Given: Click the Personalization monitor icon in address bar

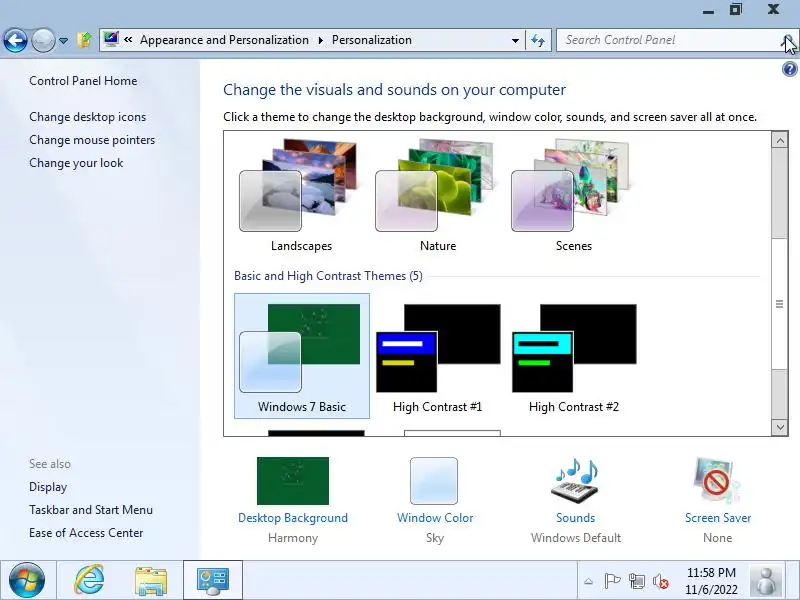Looking at the screenshot, I should click(x=110, y=39).
